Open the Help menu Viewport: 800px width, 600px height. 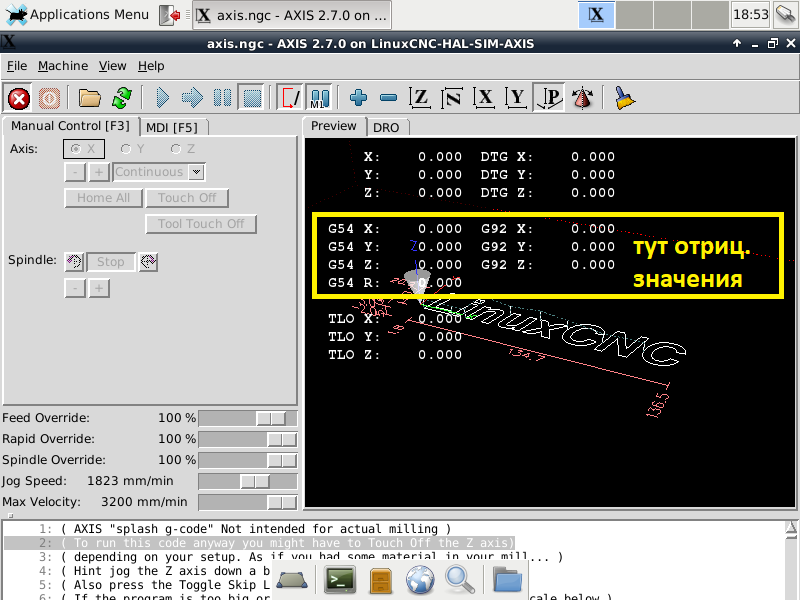151,66
